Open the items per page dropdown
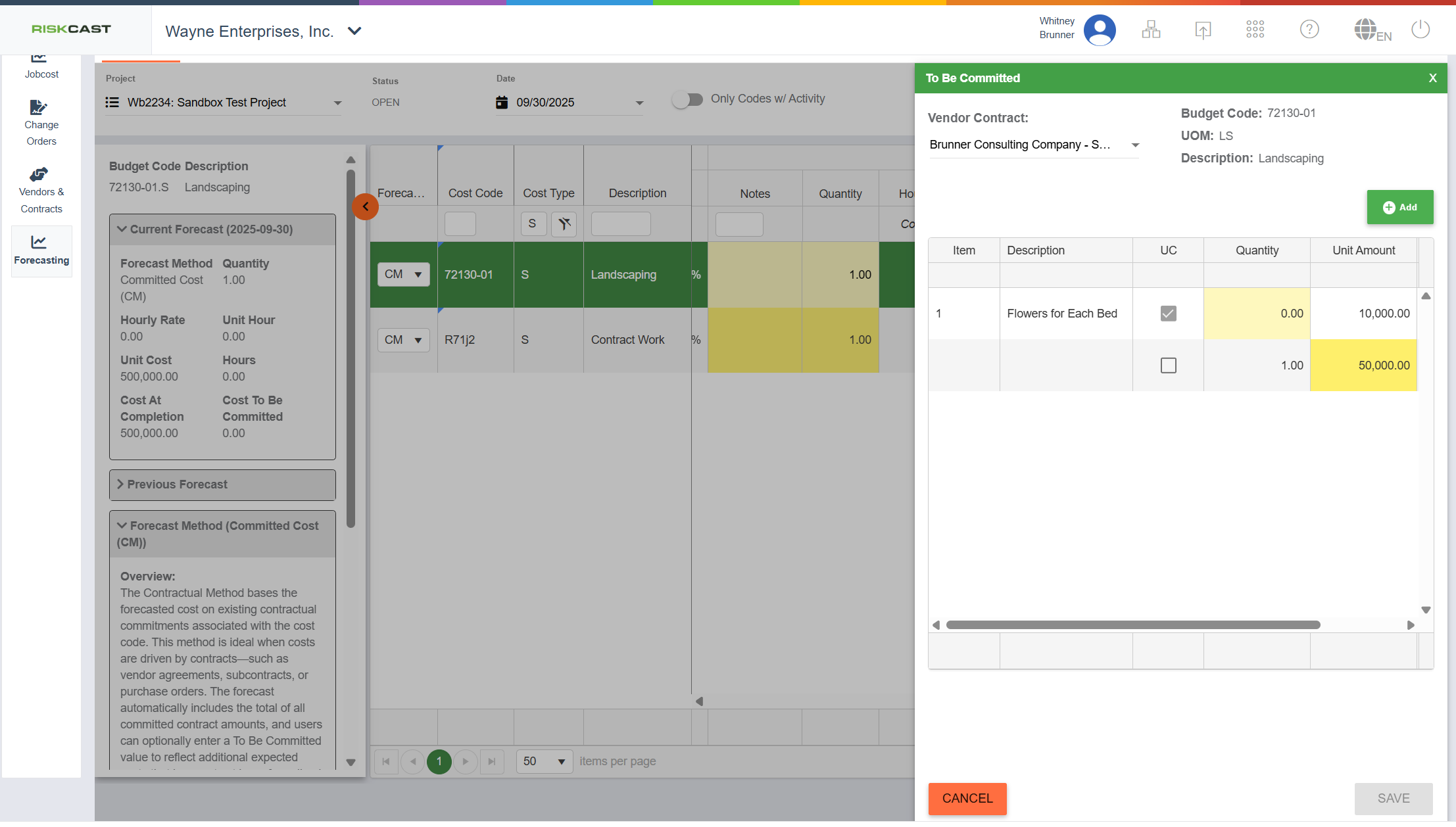This screenshot has height=827, width=1456. tap(544, 761)
